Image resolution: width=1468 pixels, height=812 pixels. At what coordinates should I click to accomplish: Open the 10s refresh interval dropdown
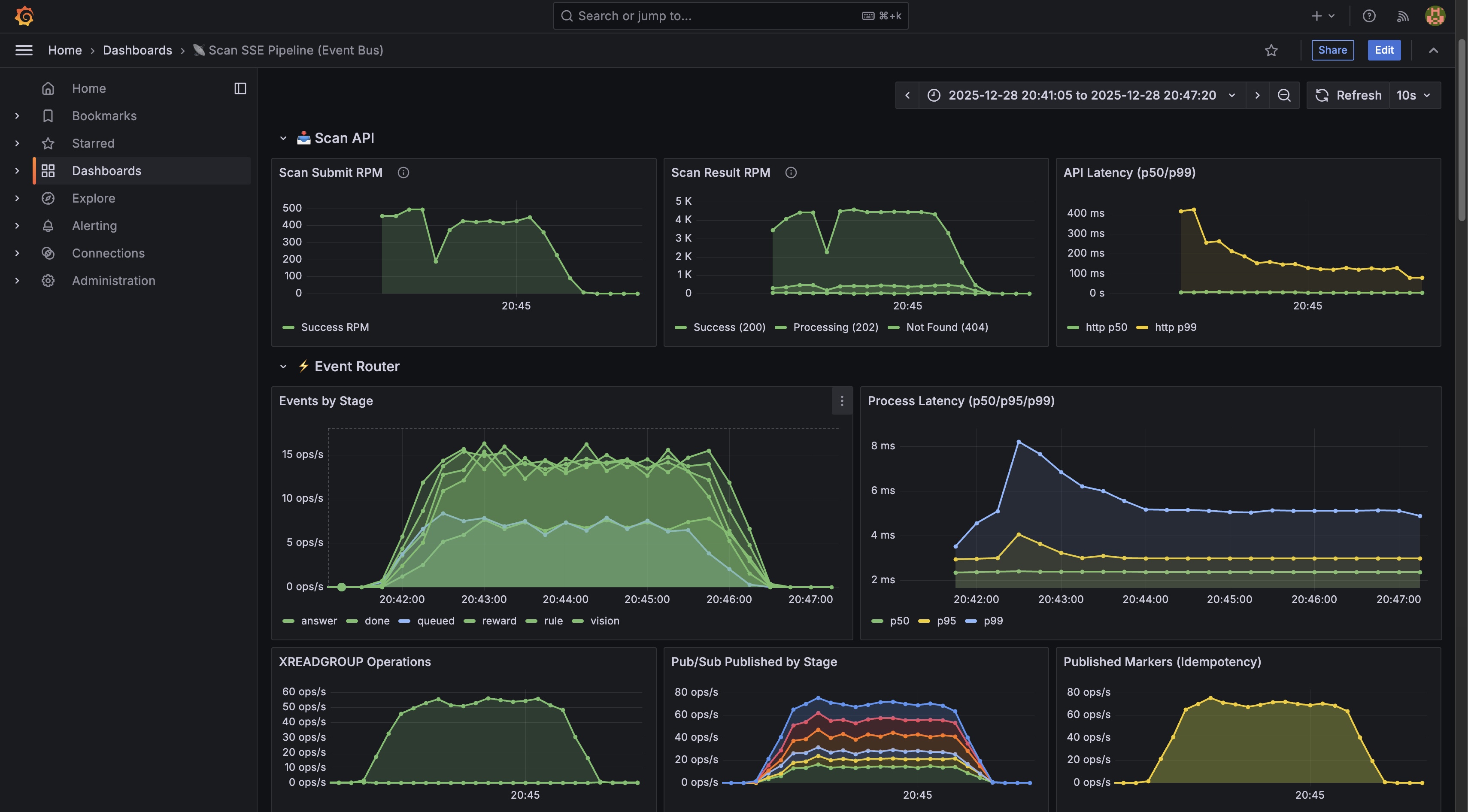click(x=1414, y=95)
